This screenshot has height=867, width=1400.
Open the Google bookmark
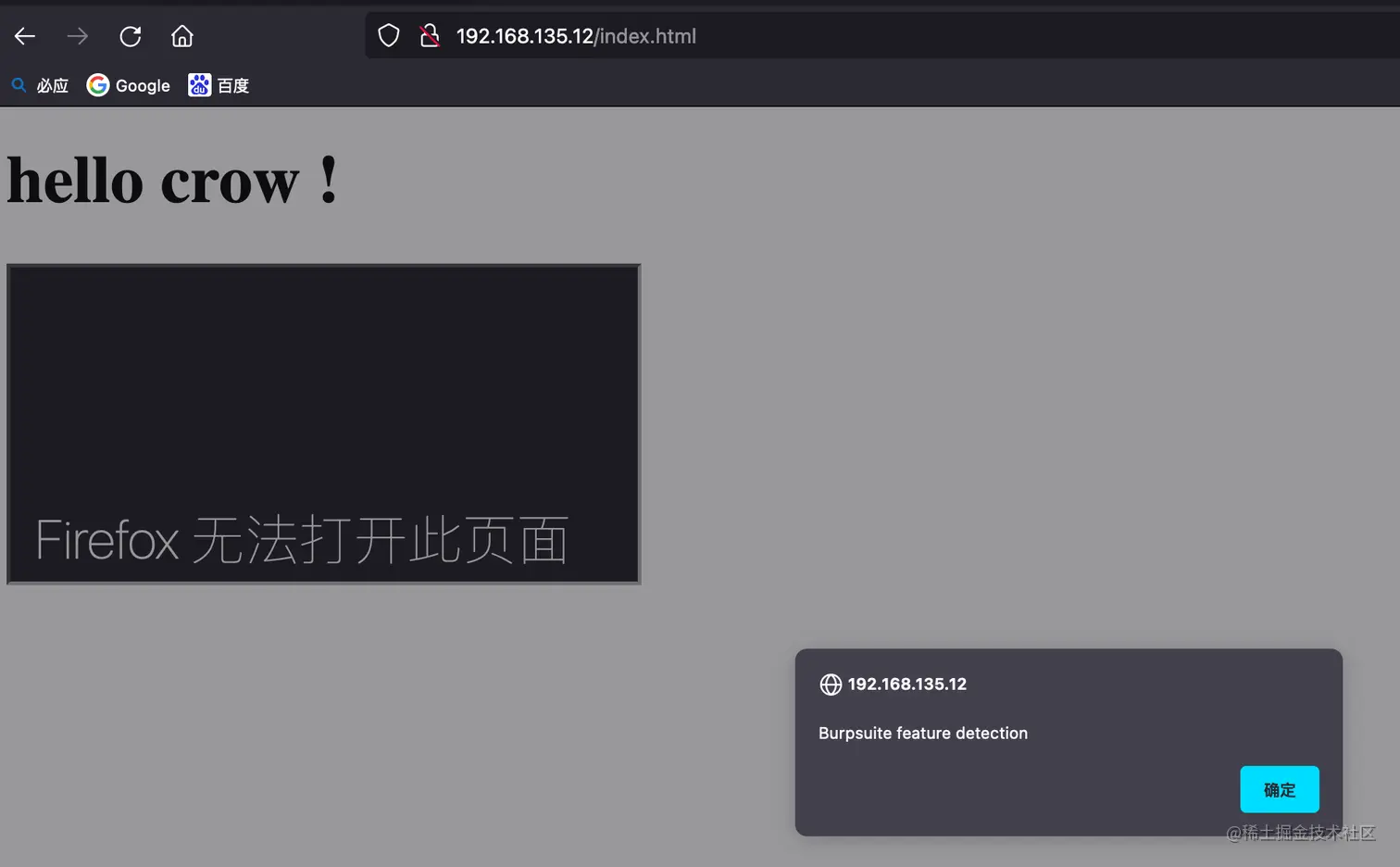[x=129, y=85]
